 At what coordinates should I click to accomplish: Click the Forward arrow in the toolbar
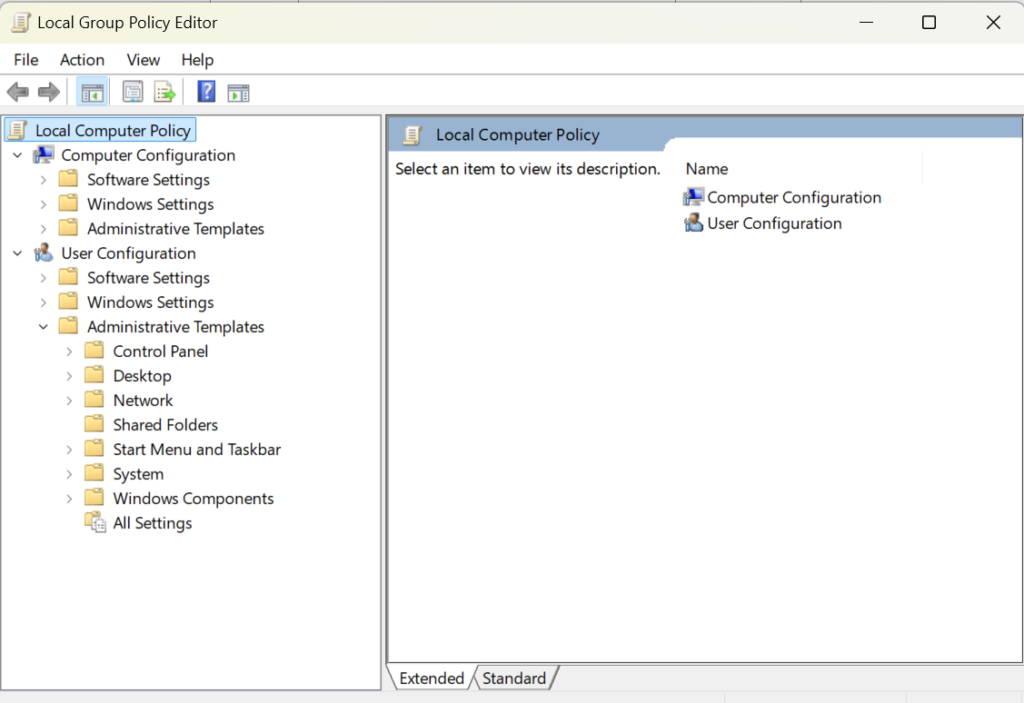click(x=48, y=93)
